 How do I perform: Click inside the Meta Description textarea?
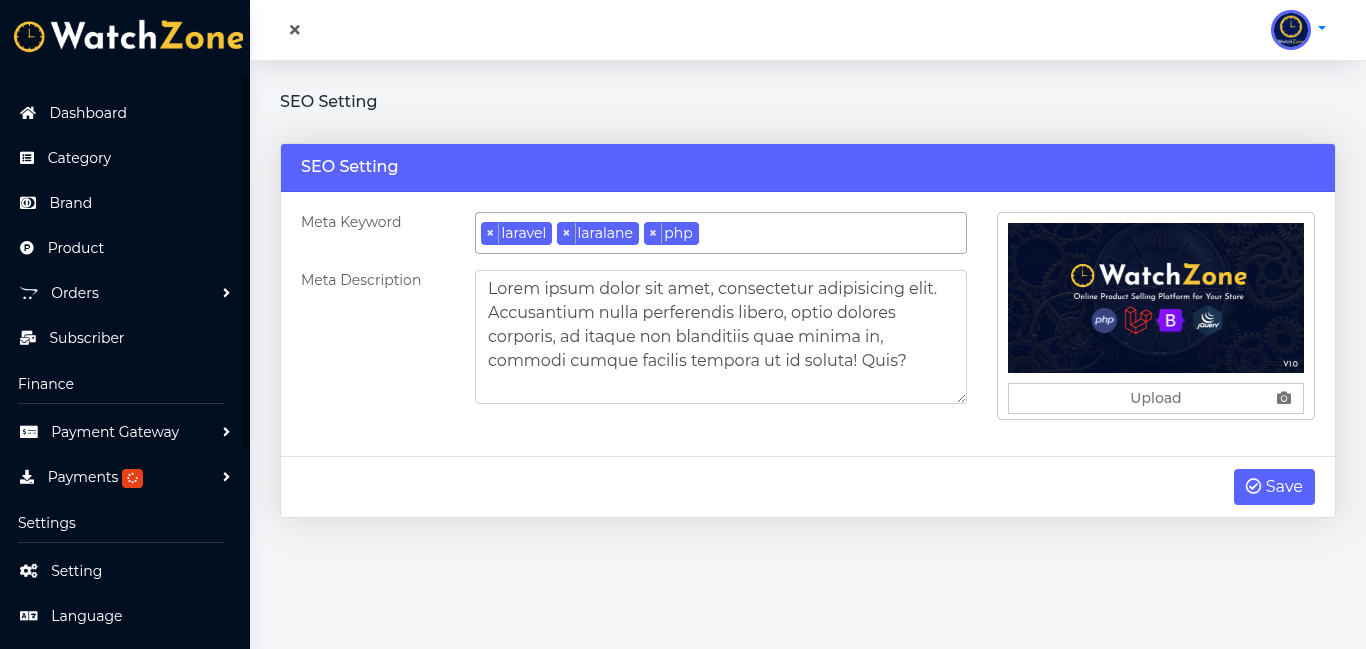pos(720,337)
